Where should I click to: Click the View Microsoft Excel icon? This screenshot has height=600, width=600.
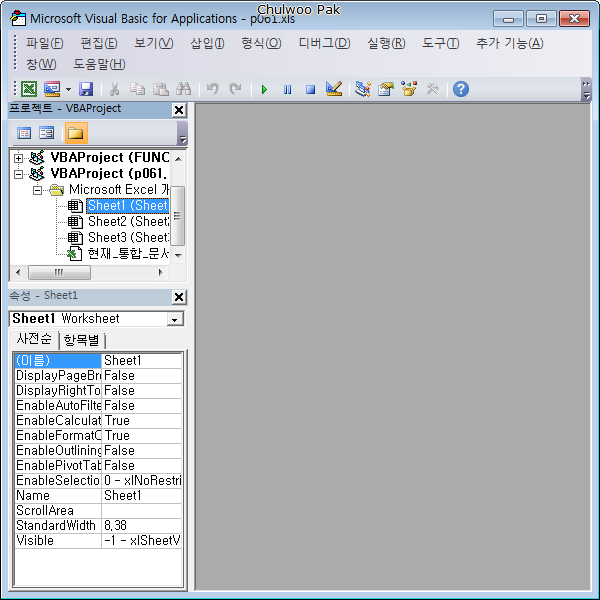point(29,89)
